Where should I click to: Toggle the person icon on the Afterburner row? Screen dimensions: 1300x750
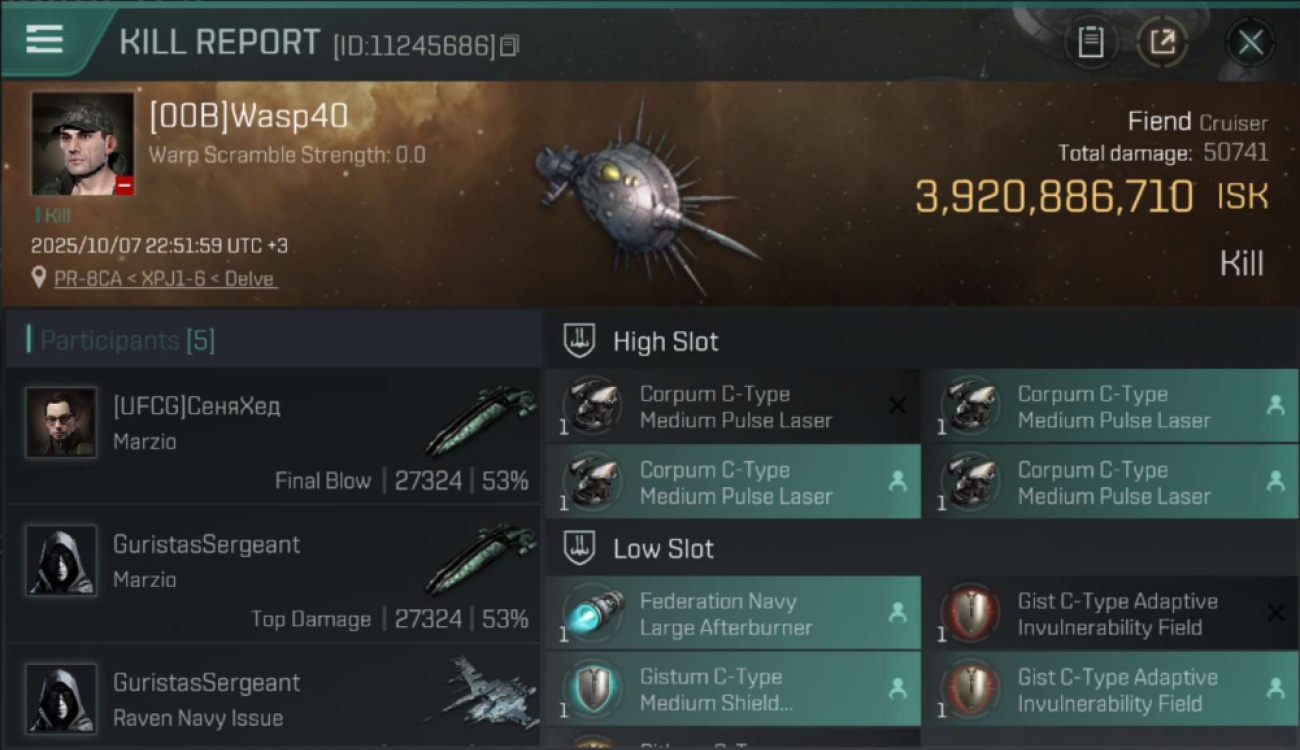point(897,613)
